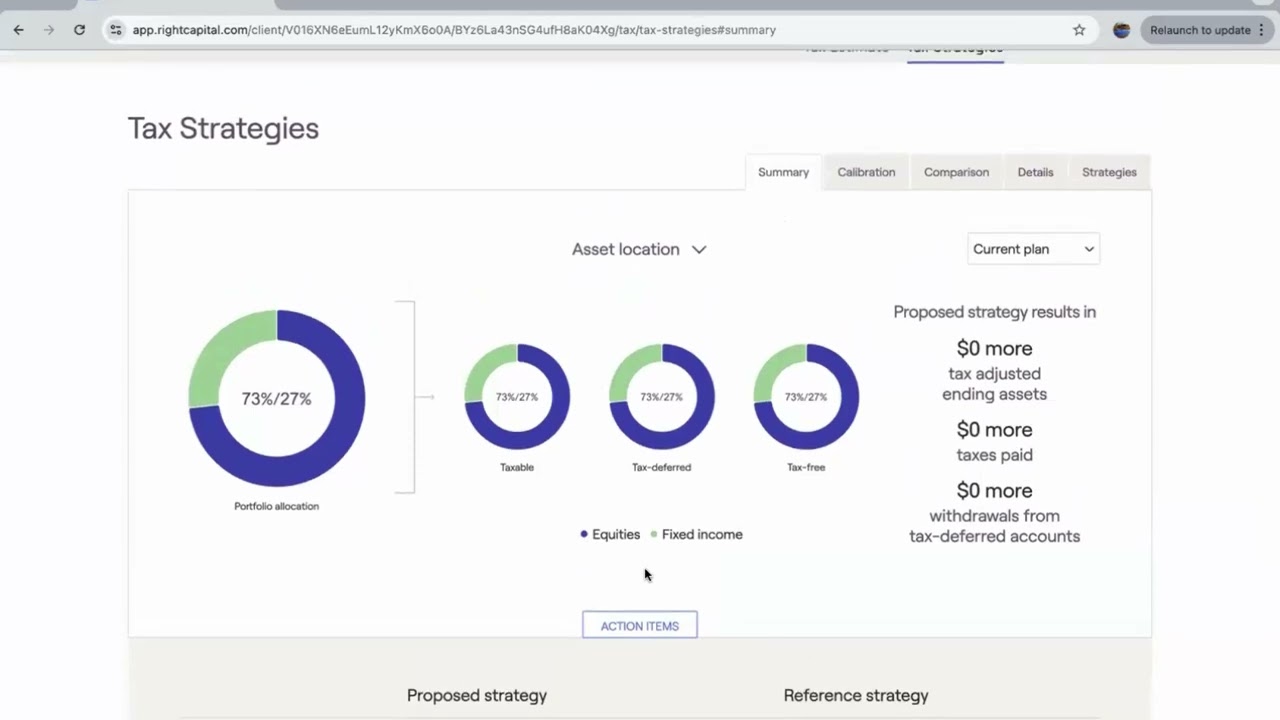1280x720 pixels.
Task: Click 'Proposed strategy results in' text
Action: [x=994, y=312]
